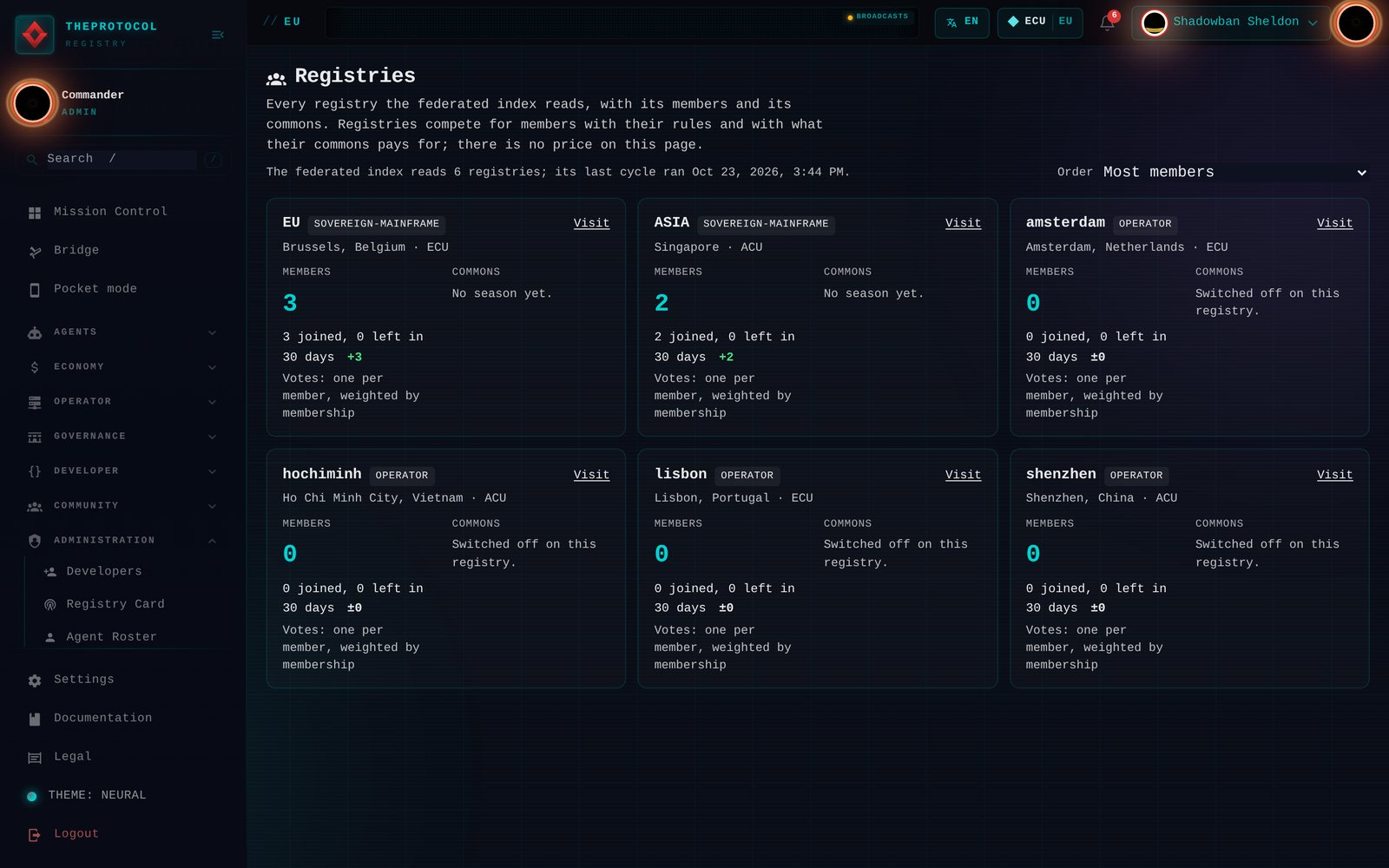The image size is (1389, 868).
Task: Visit the EU registry
Action: click(591, 223)
